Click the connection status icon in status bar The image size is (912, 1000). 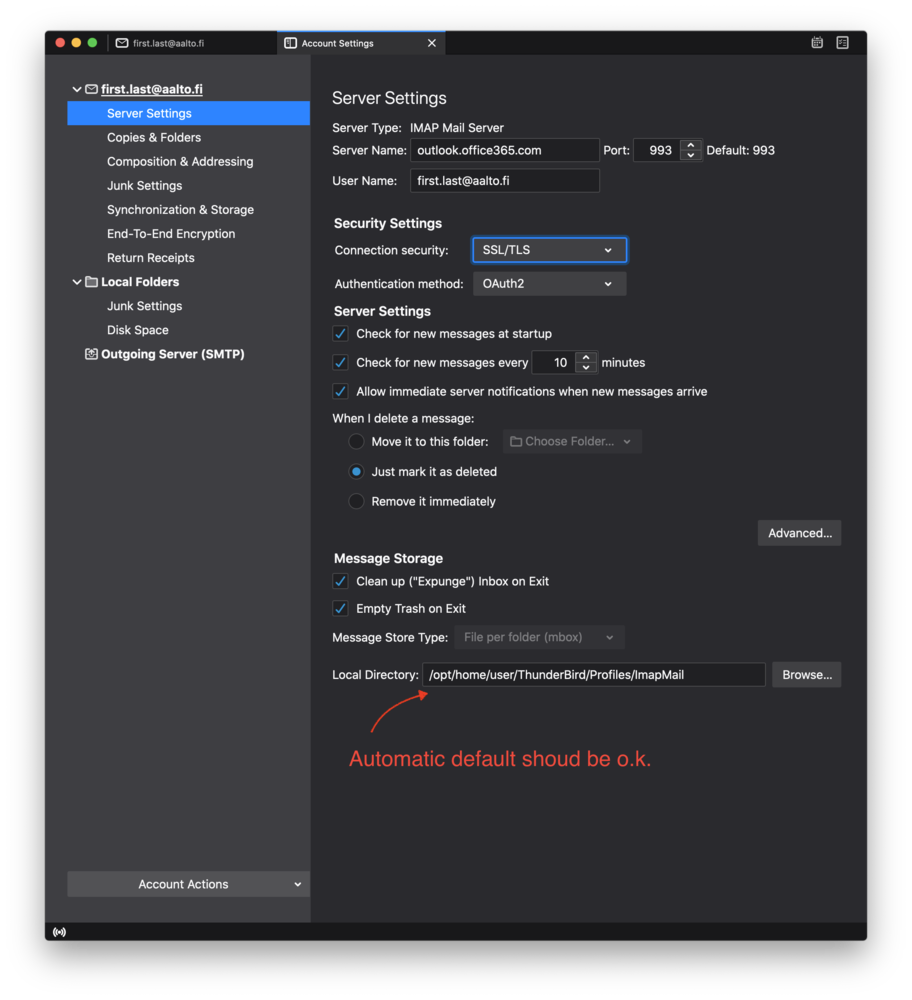[59, 932]
